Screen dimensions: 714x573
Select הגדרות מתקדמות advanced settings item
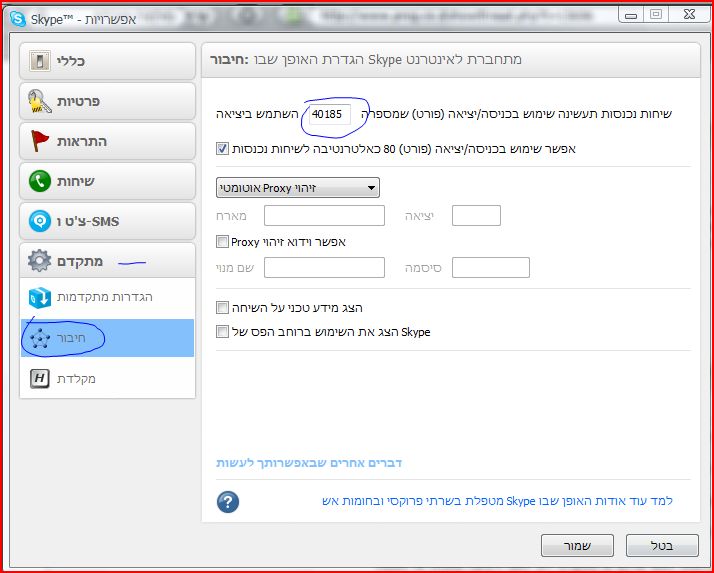107,298
